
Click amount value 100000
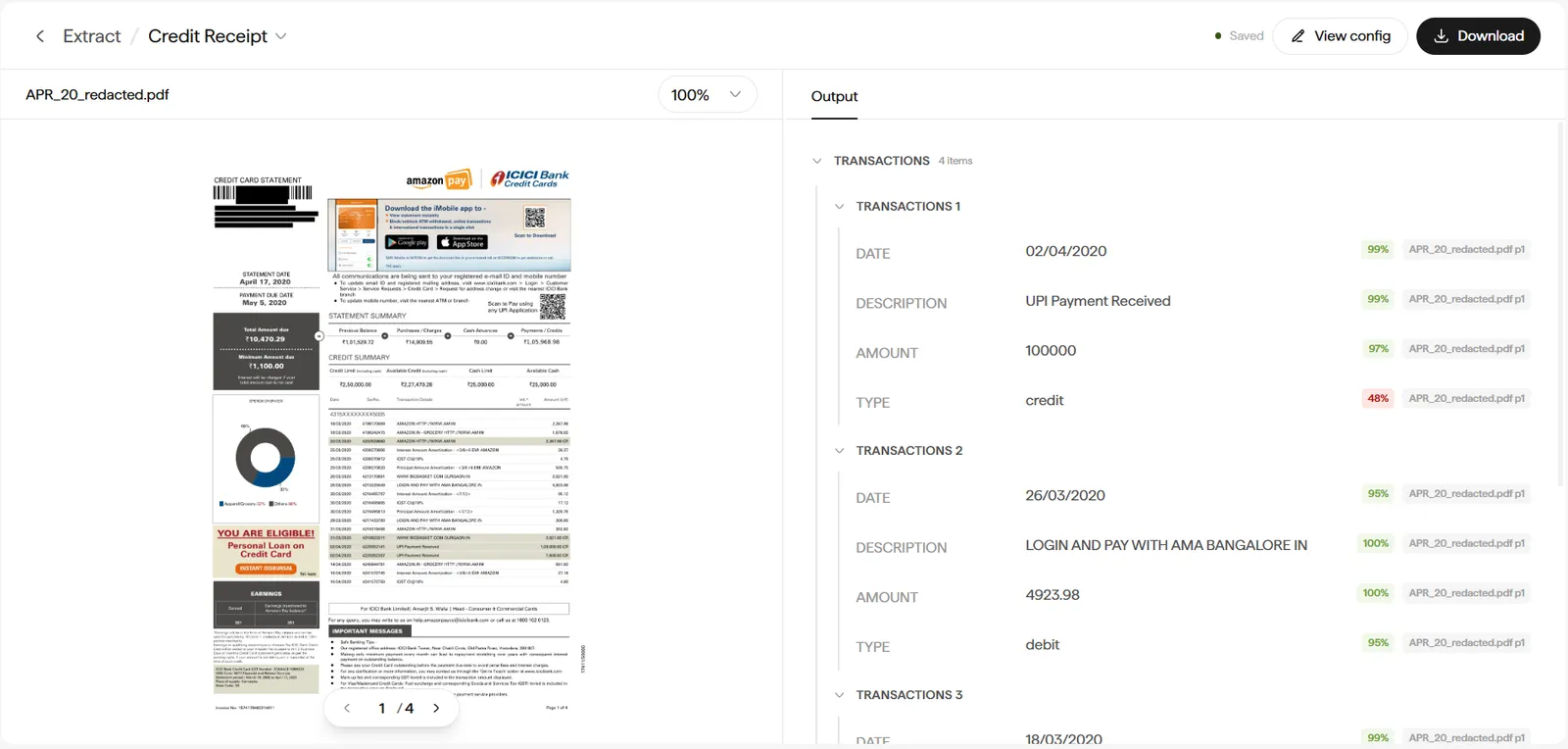pyautogui.click(x=1051, y=350)
